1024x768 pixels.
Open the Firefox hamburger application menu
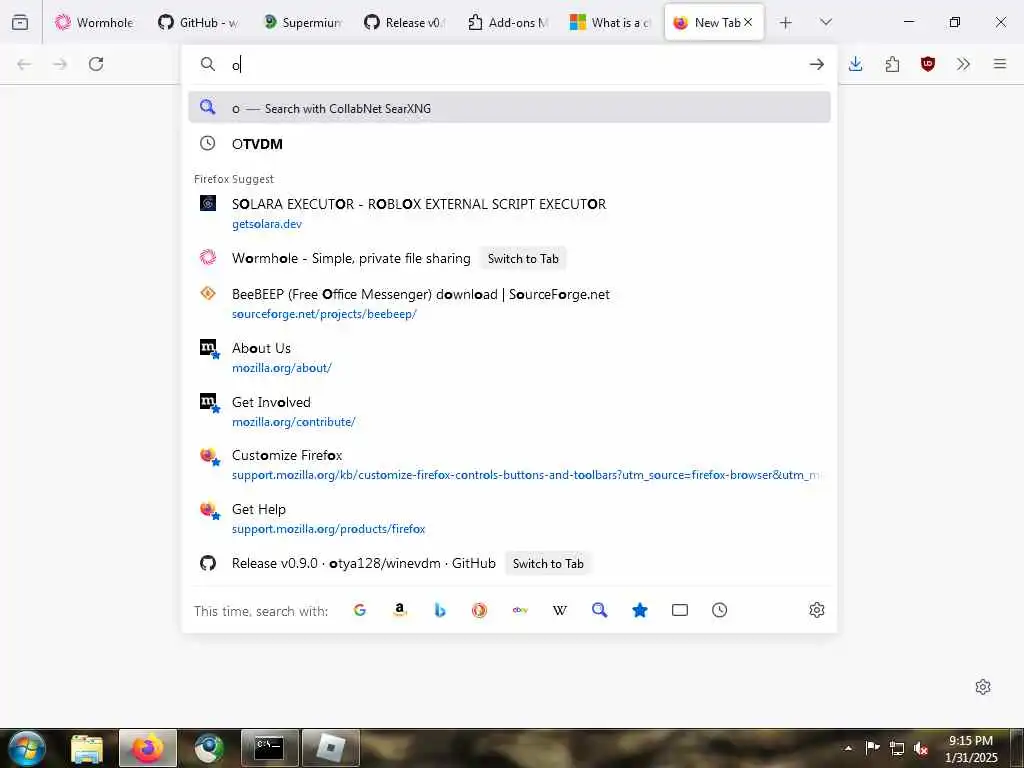click(1000, 64)
